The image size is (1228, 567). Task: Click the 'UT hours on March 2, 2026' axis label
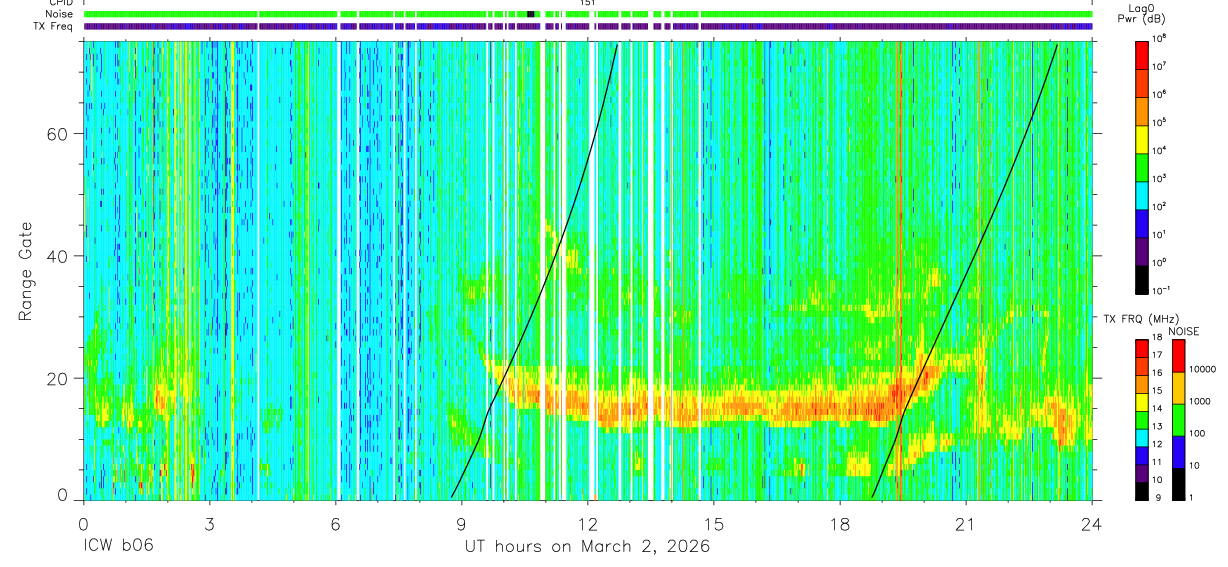pos(587,547)
